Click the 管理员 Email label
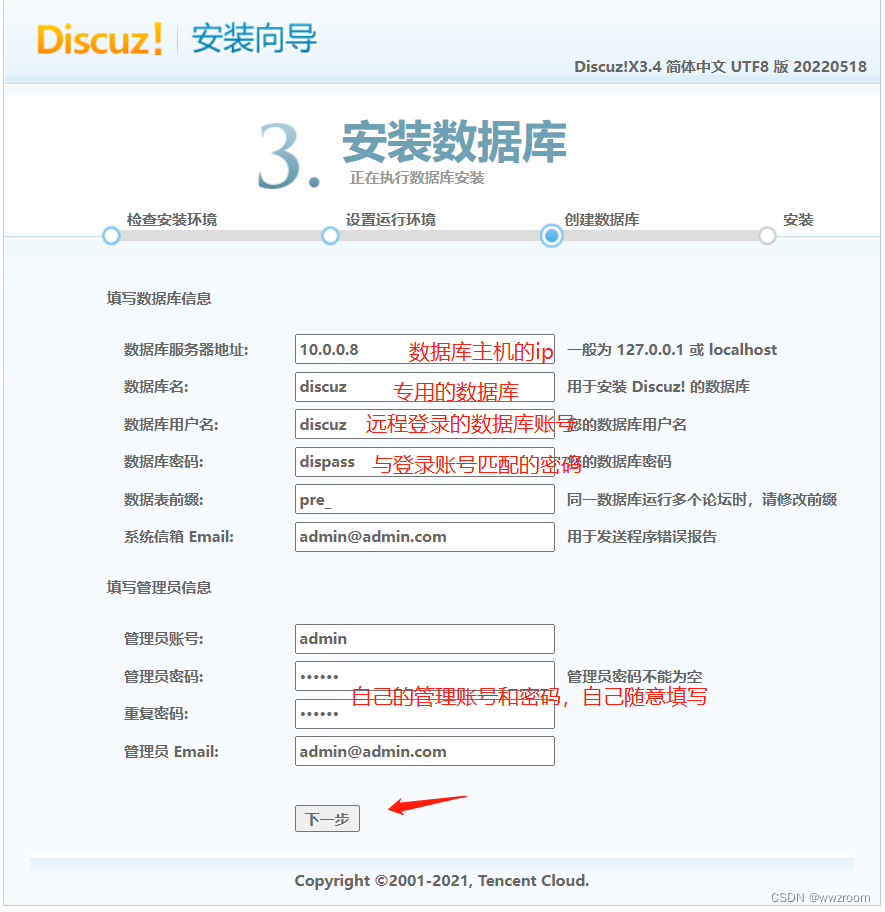The width and height of the screenshot is (885, 912). tap(172, 751)
